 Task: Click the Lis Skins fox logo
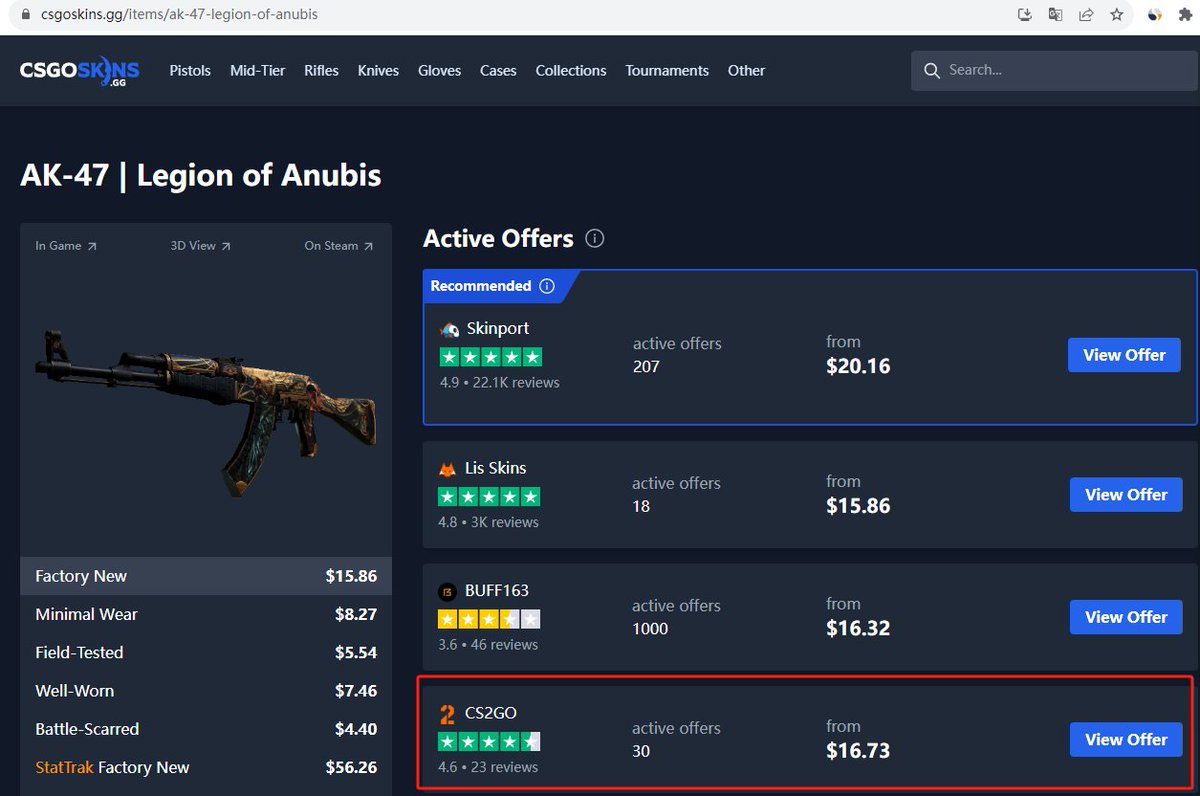448,469
